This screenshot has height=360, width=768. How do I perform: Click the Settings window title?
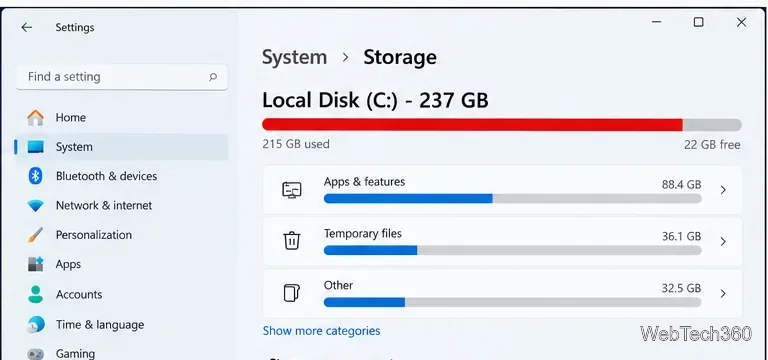[x=74, y=27]
